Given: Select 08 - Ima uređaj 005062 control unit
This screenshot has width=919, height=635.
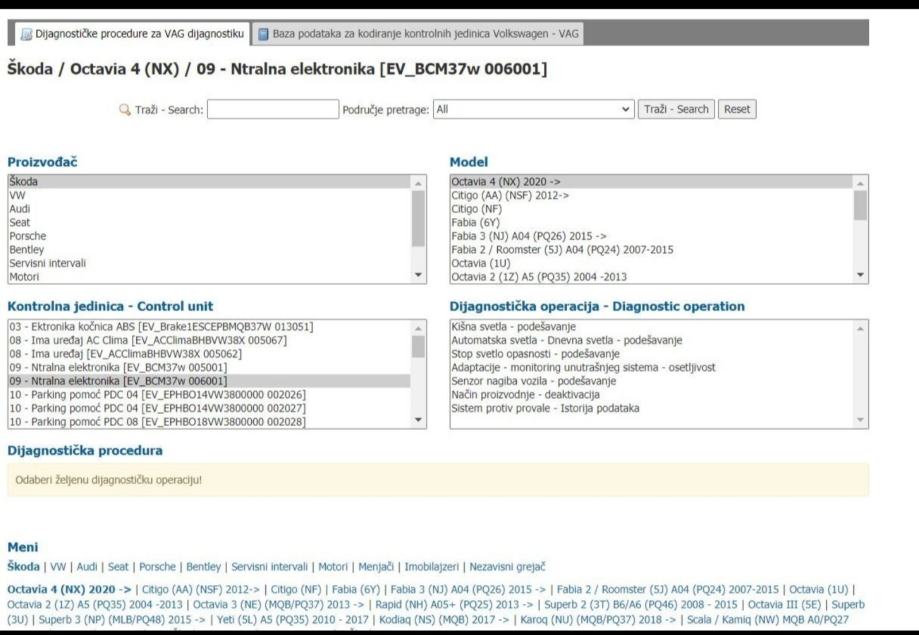Looking at the screenshot, I should tap(210, 354).
